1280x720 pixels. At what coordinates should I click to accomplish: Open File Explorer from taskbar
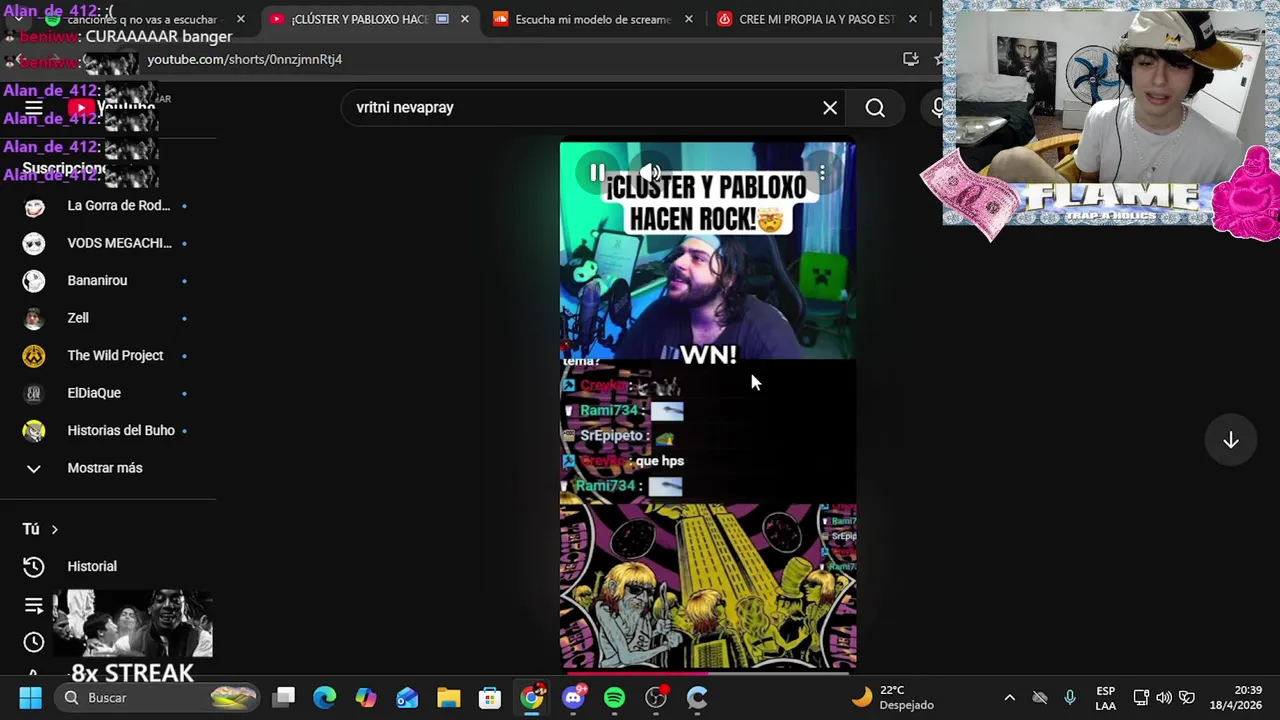coord(448,698)
